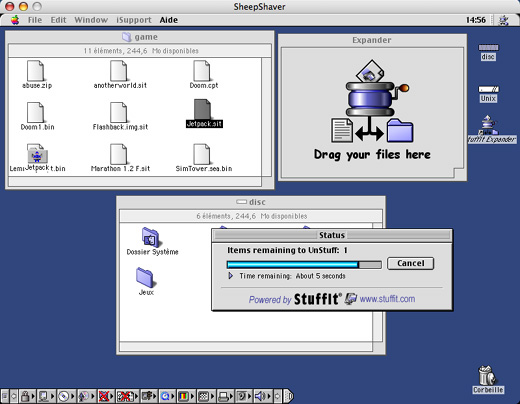Image resolution: width=520 pixels, height=404 pixels.
Task: Click the 11 éléments info header in game window
Action: coord(140,51)
